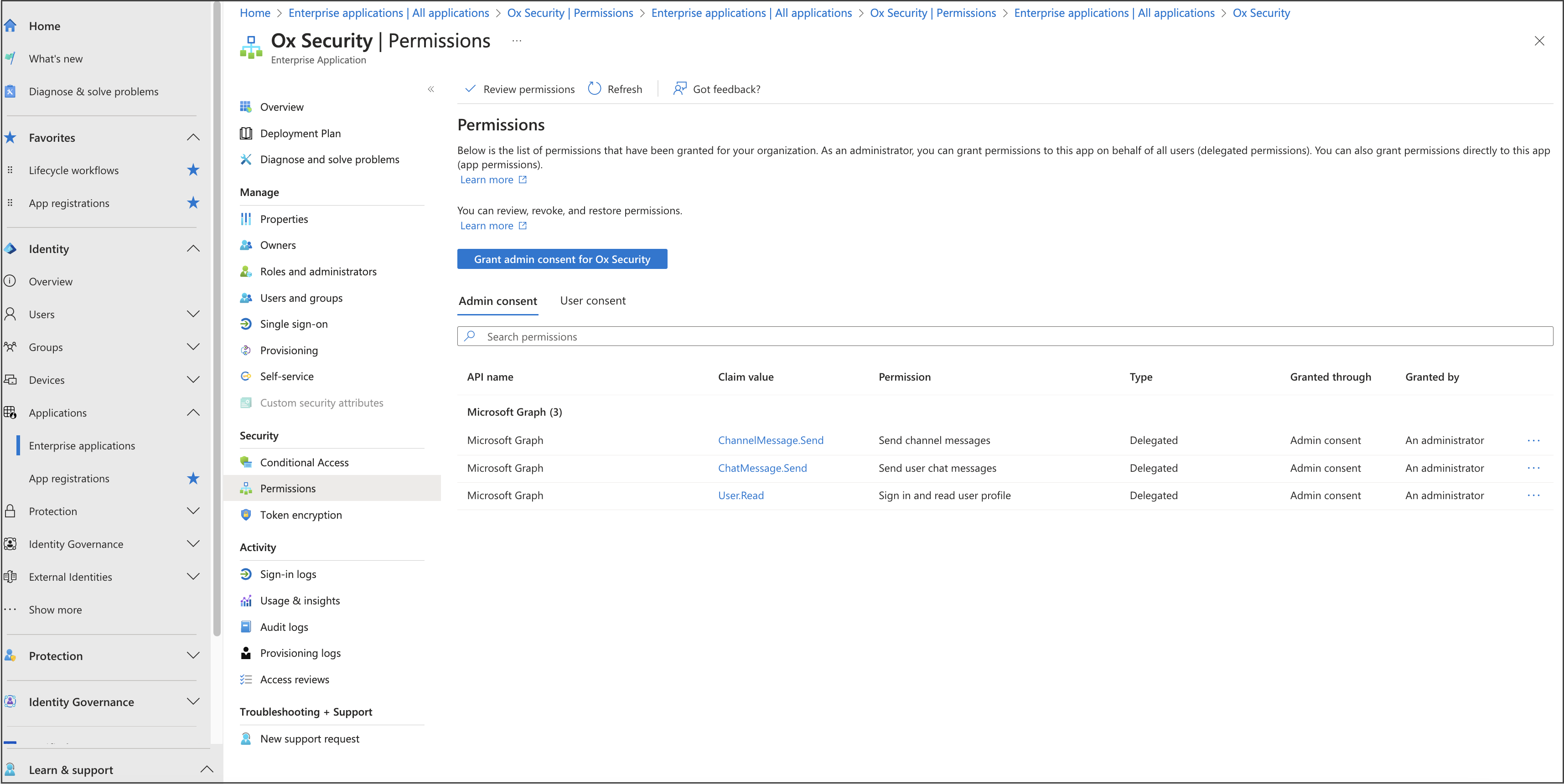Expand the Users section chevron

(x=193, y=315)
